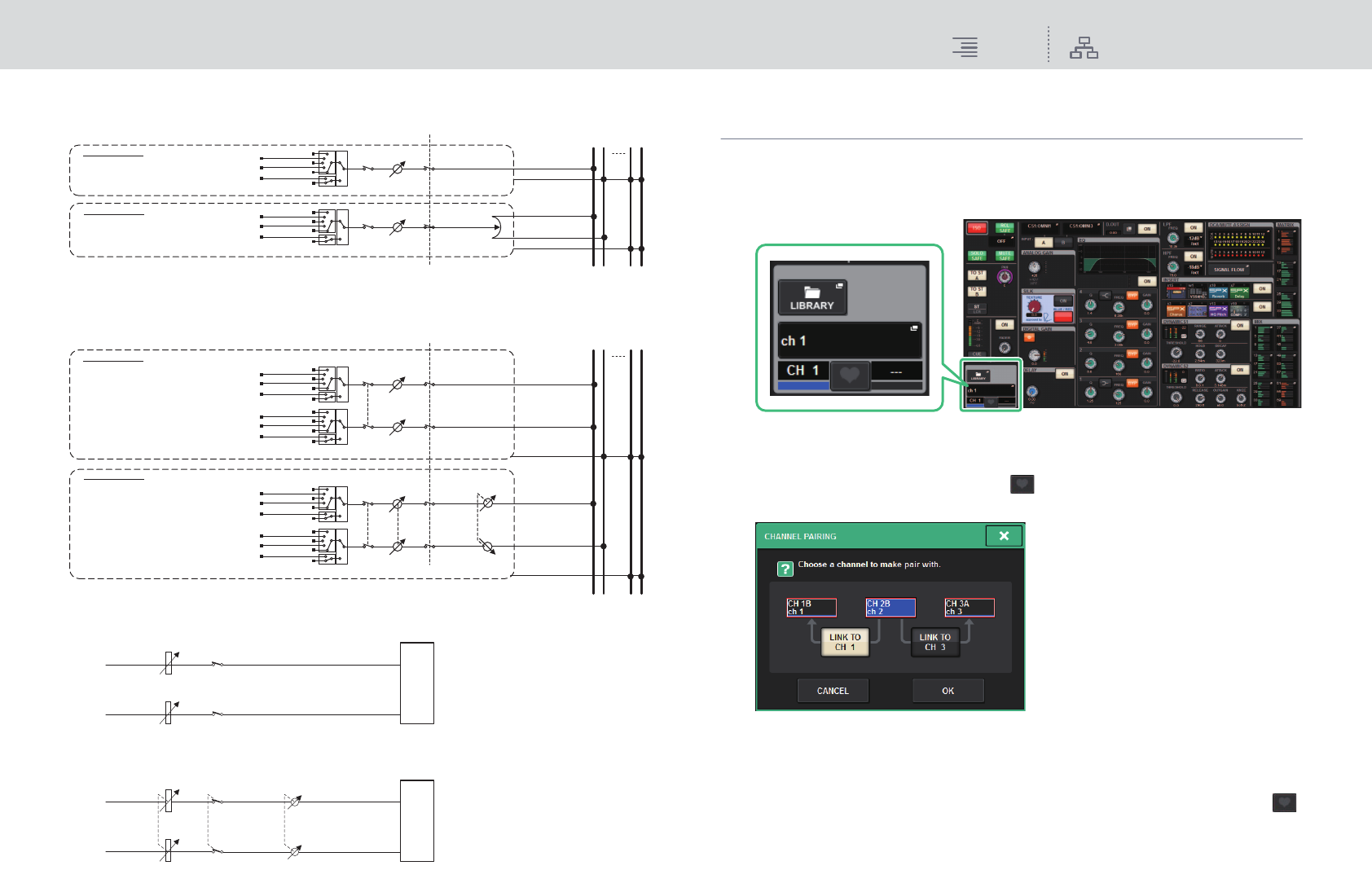
Task: Select the highlighted CH 2B channel box
Action: (x=890, y=608)
